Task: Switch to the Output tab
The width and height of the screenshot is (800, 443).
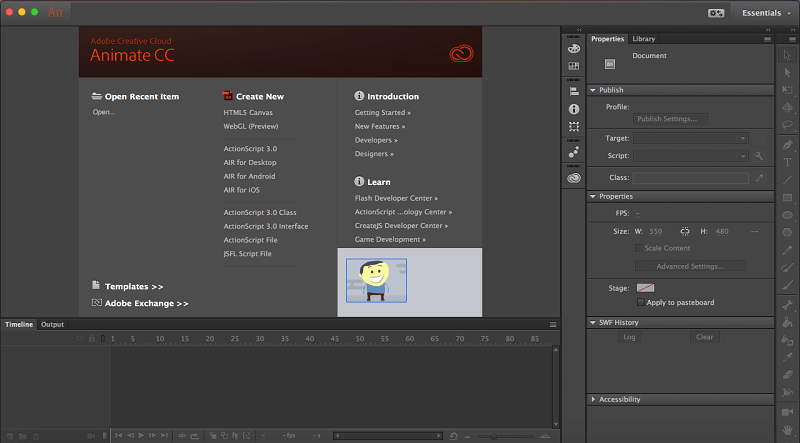Action: 52,325
